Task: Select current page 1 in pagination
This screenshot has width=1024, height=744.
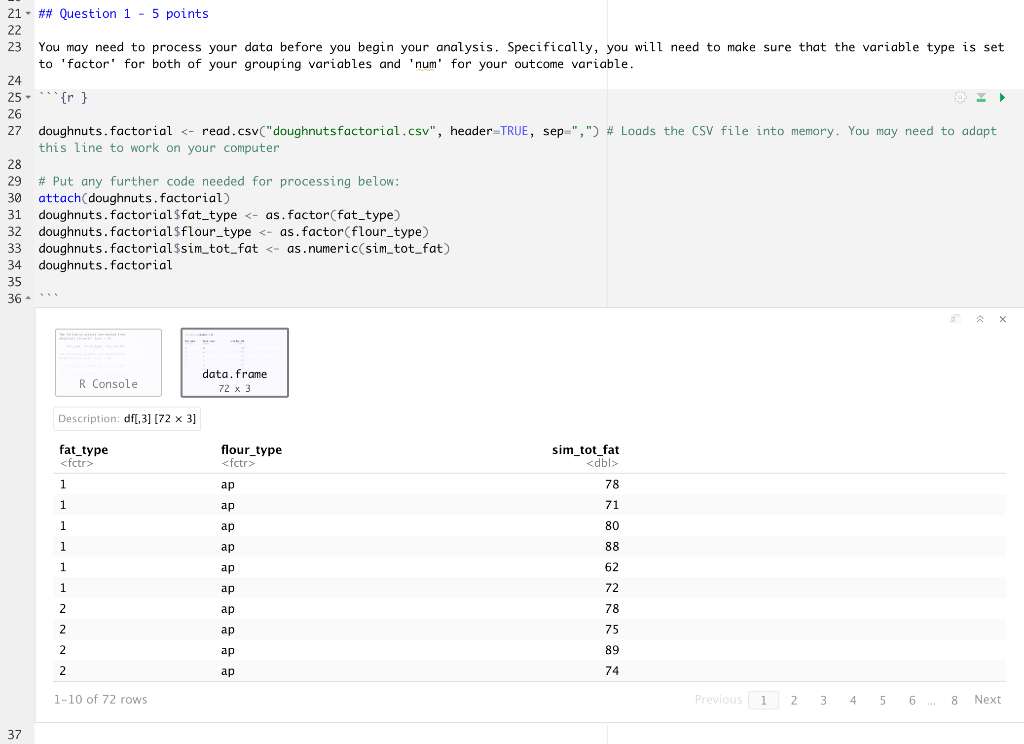Action: [x=763, y=700]
